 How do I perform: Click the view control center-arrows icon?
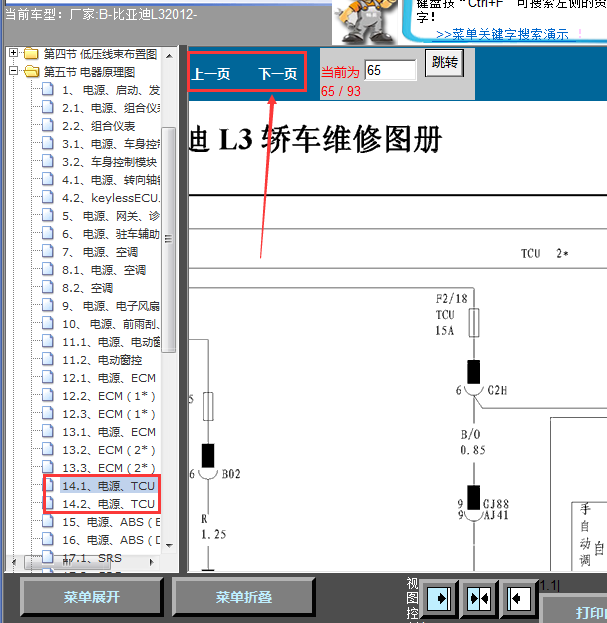click(x=479, y=598)
